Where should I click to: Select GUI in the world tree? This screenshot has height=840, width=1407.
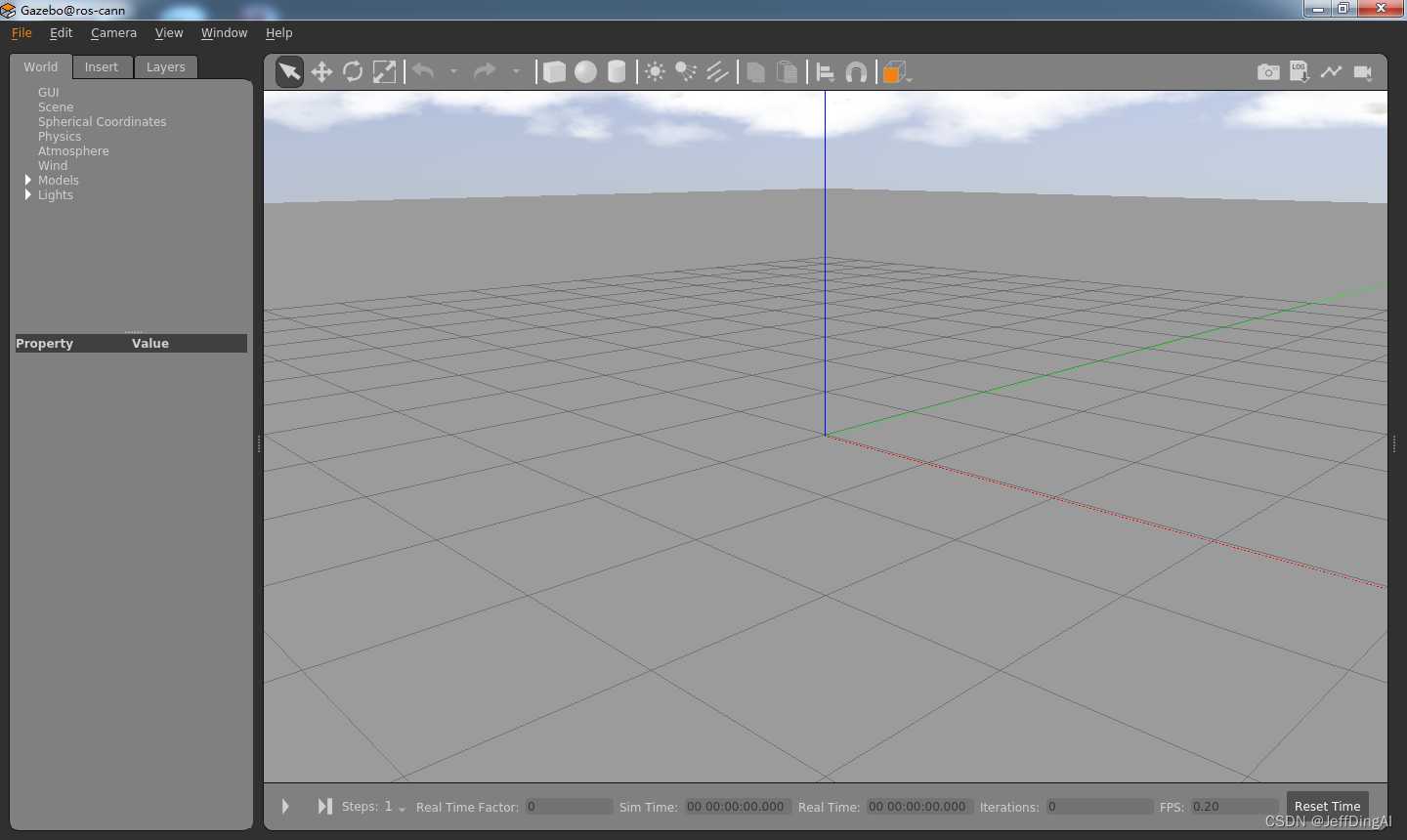coord(49,92)
